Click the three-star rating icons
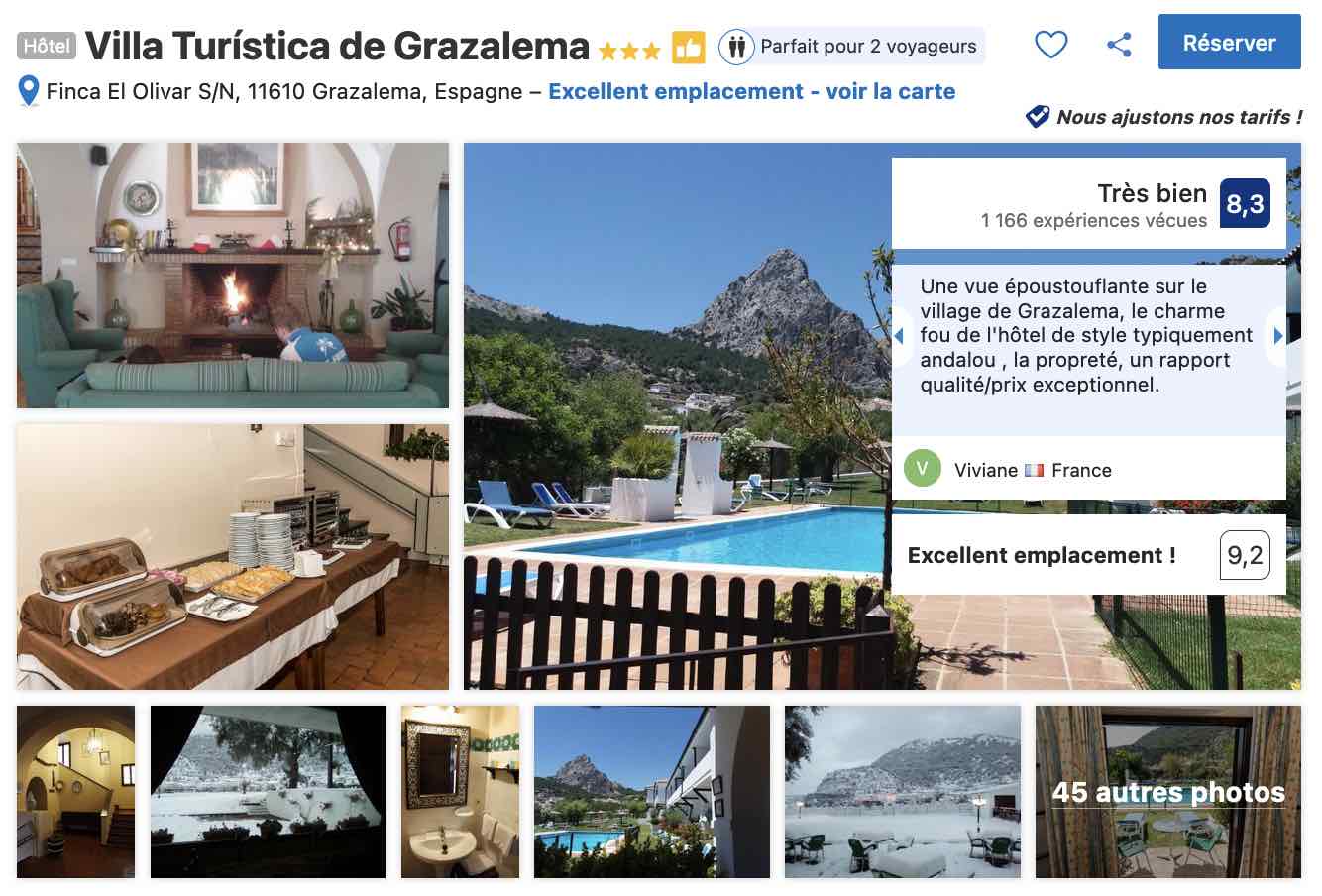Image resolution: width=1322 pixels, height=896 pixels. pyautogui.click(x=629, y=51)
